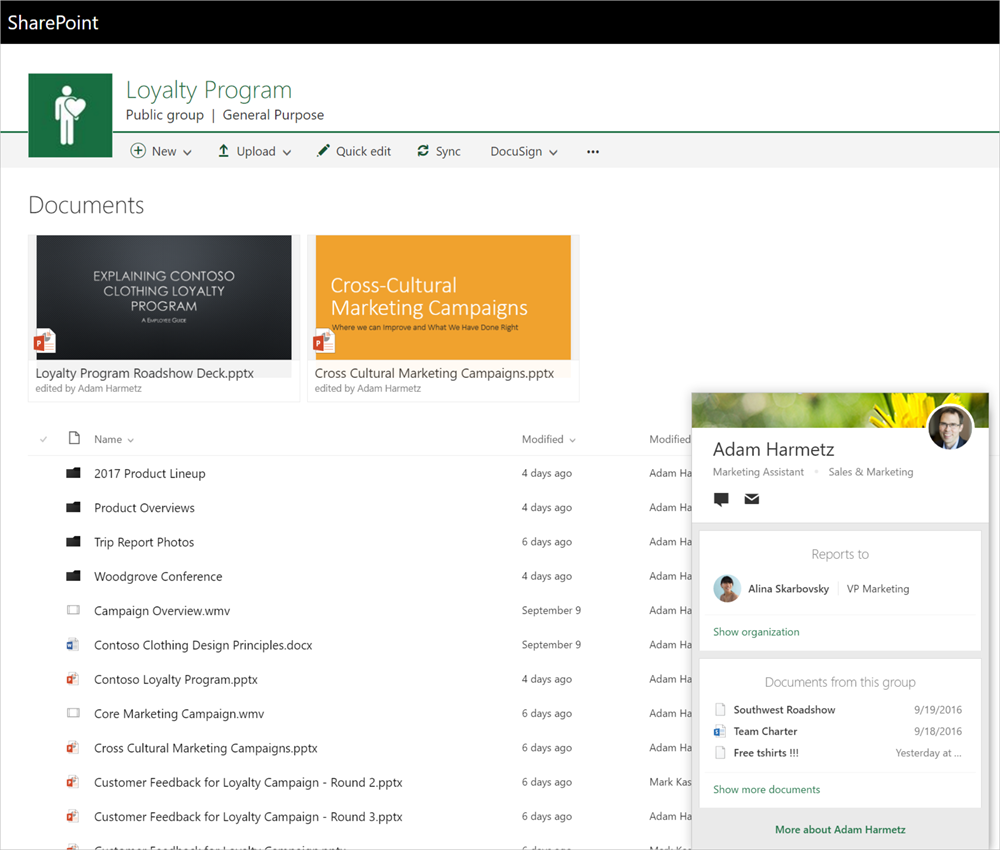
Task: Expand the Upload dropdown
Action: [x=254, y=152]
